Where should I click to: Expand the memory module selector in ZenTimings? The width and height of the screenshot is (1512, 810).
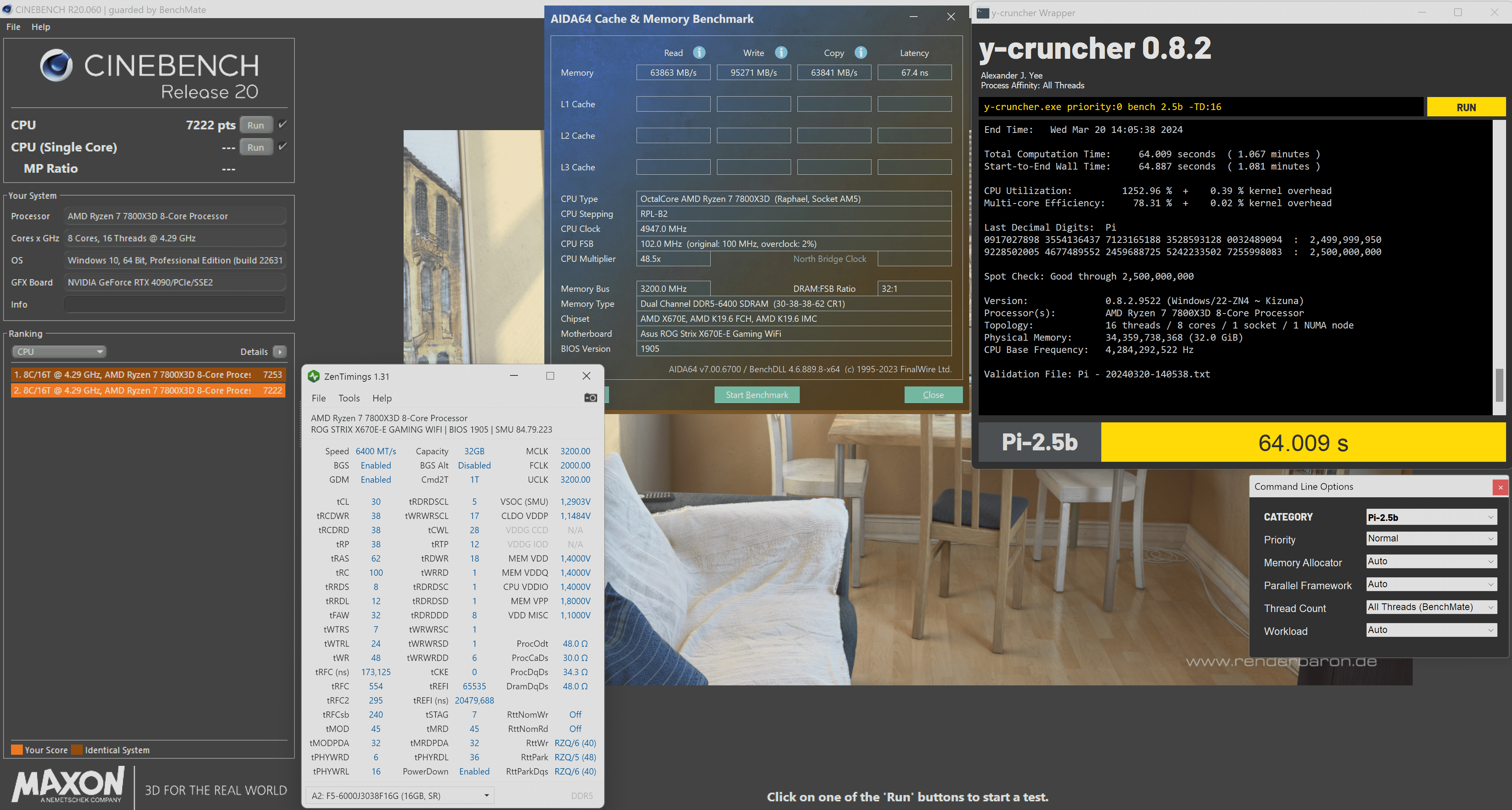486,796
